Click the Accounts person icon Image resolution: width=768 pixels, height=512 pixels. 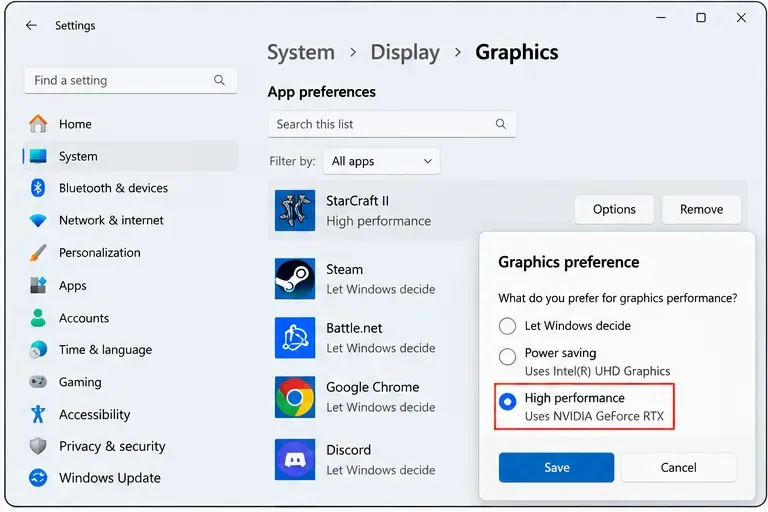38,317
